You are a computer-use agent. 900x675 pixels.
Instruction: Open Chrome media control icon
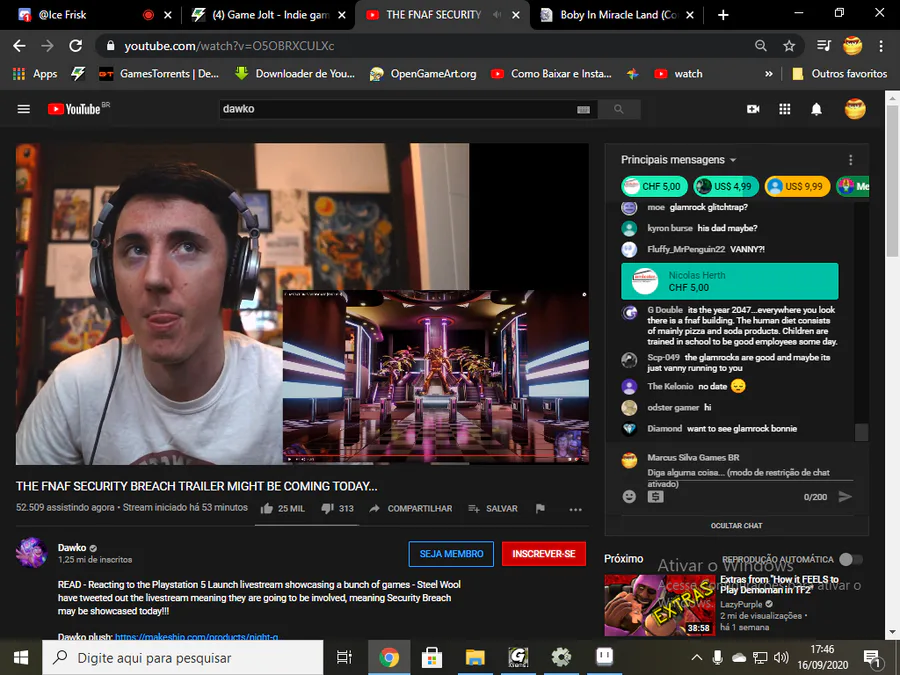[824, 46]
